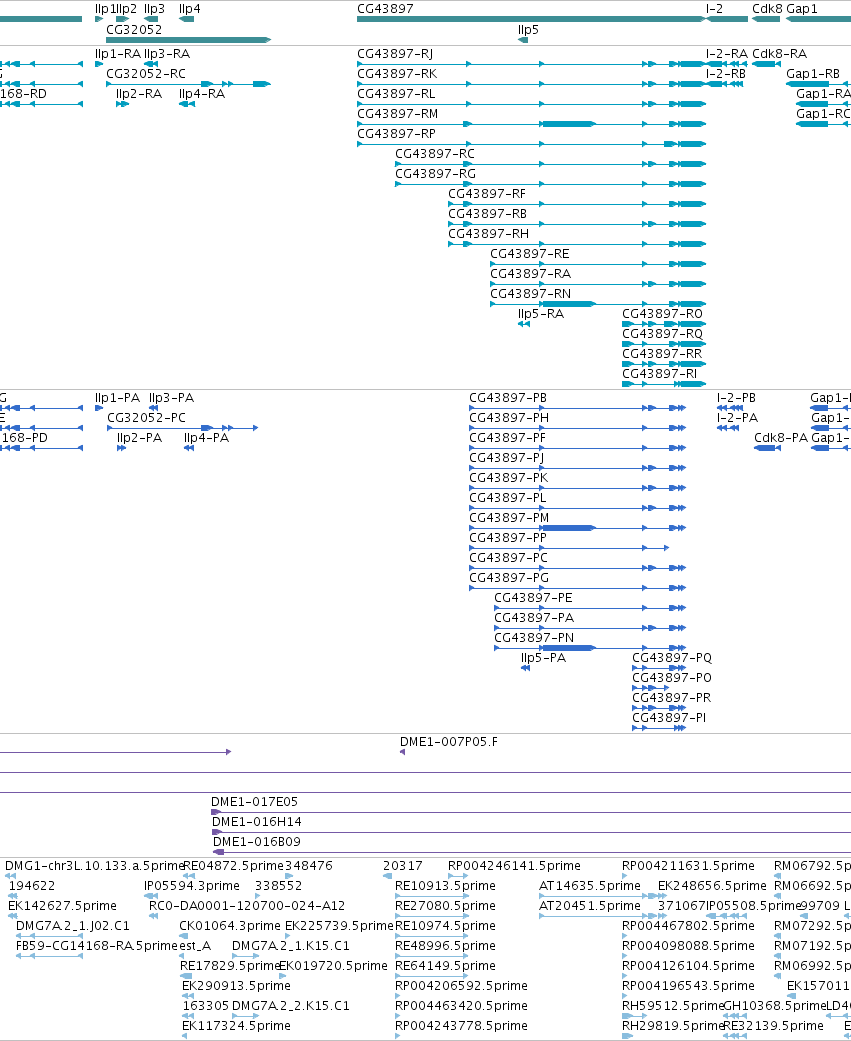Viewport: 851px width, 1041px height.
Task: Click protein label Cdk8-PA
Action: [781, 438]
